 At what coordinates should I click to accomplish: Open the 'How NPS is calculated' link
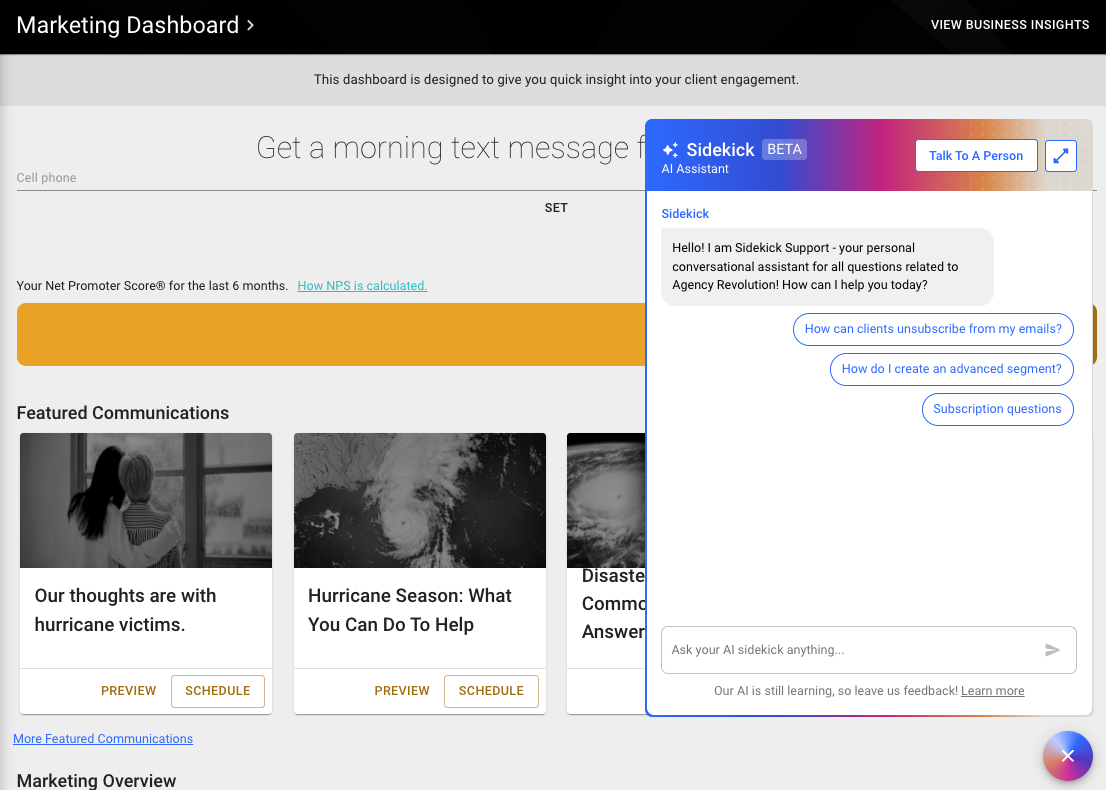362,285
